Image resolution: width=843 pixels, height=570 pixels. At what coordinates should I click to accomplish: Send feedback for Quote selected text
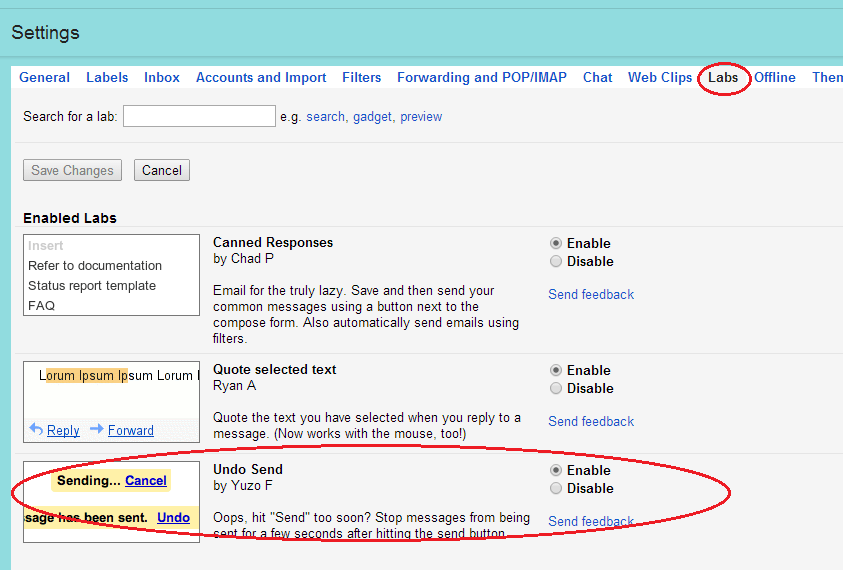click(x=591, y=421)
